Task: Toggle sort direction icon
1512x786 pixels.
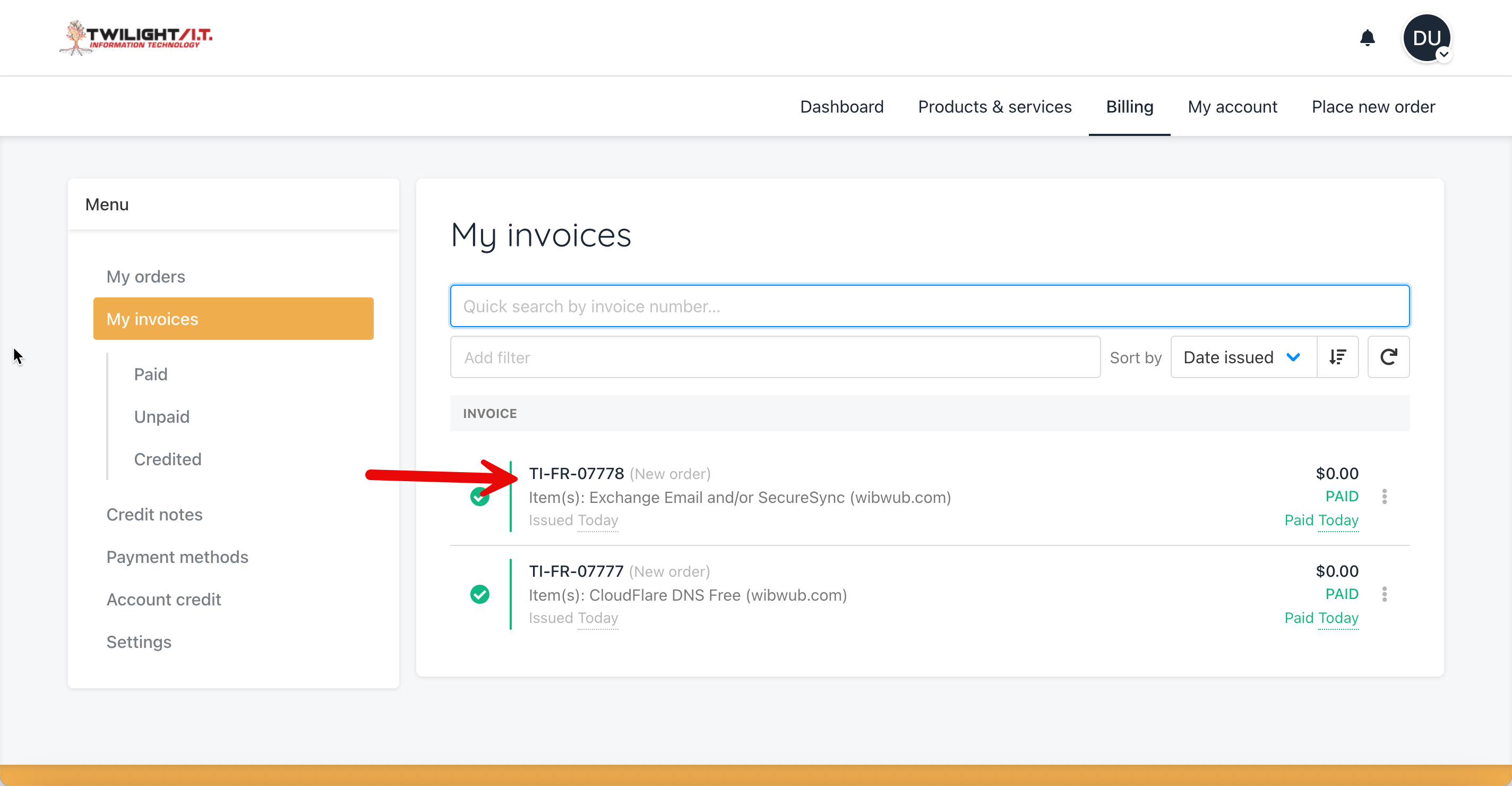Action: click(x=1337, y=357)
